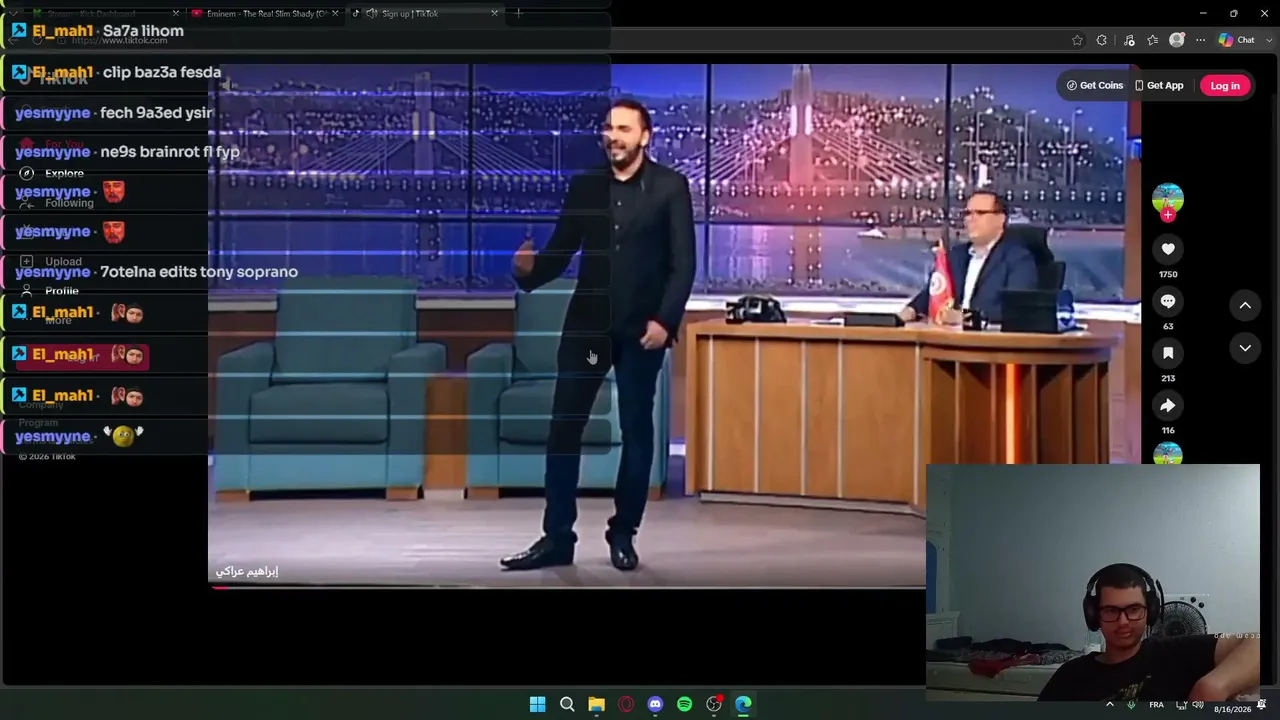
Task: Open Microsoft Edge from taskbar
Action: [x=743, y=704]
